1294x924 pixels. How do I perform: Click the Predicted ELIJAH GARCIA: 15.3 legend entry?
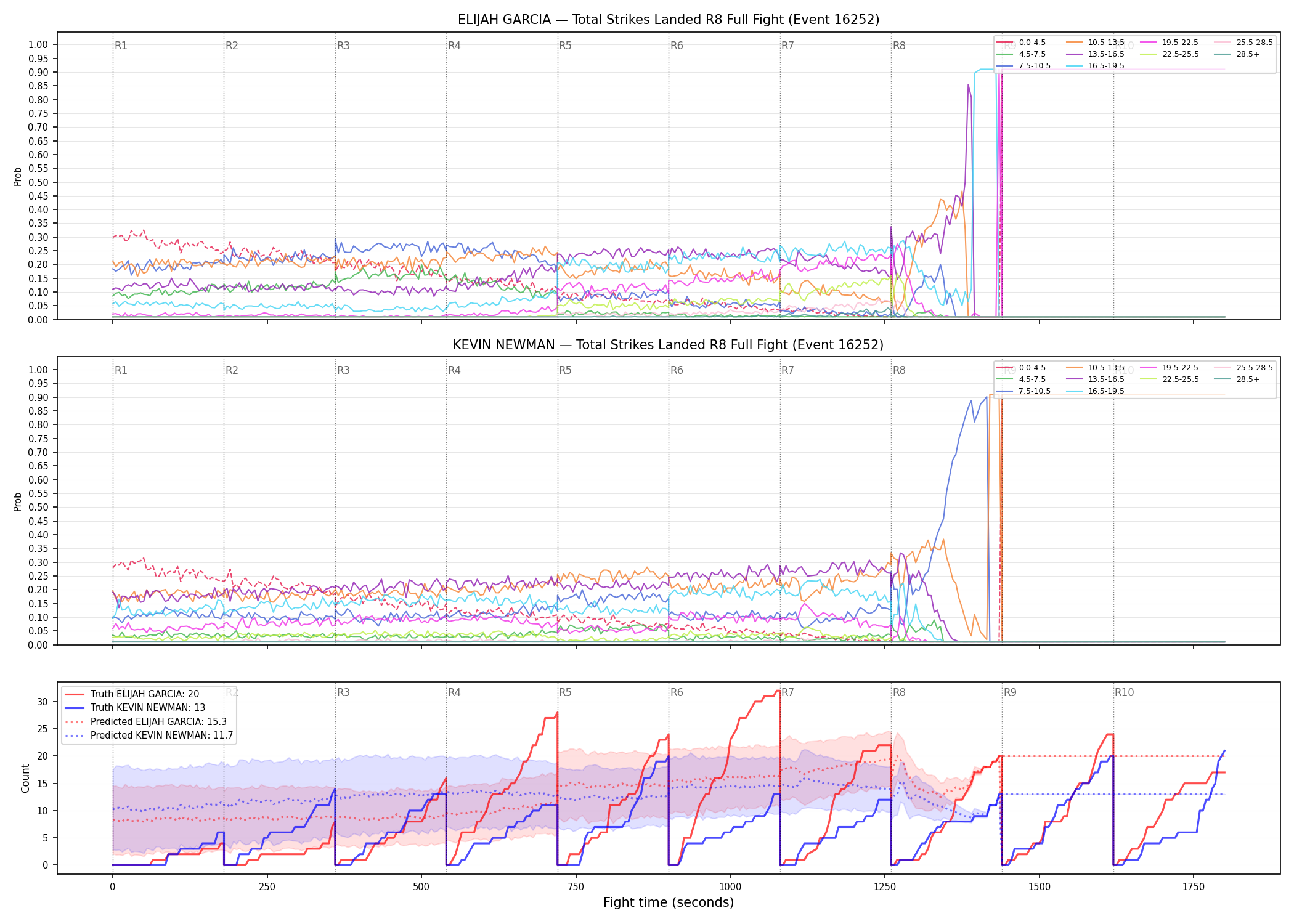point(146,722)
